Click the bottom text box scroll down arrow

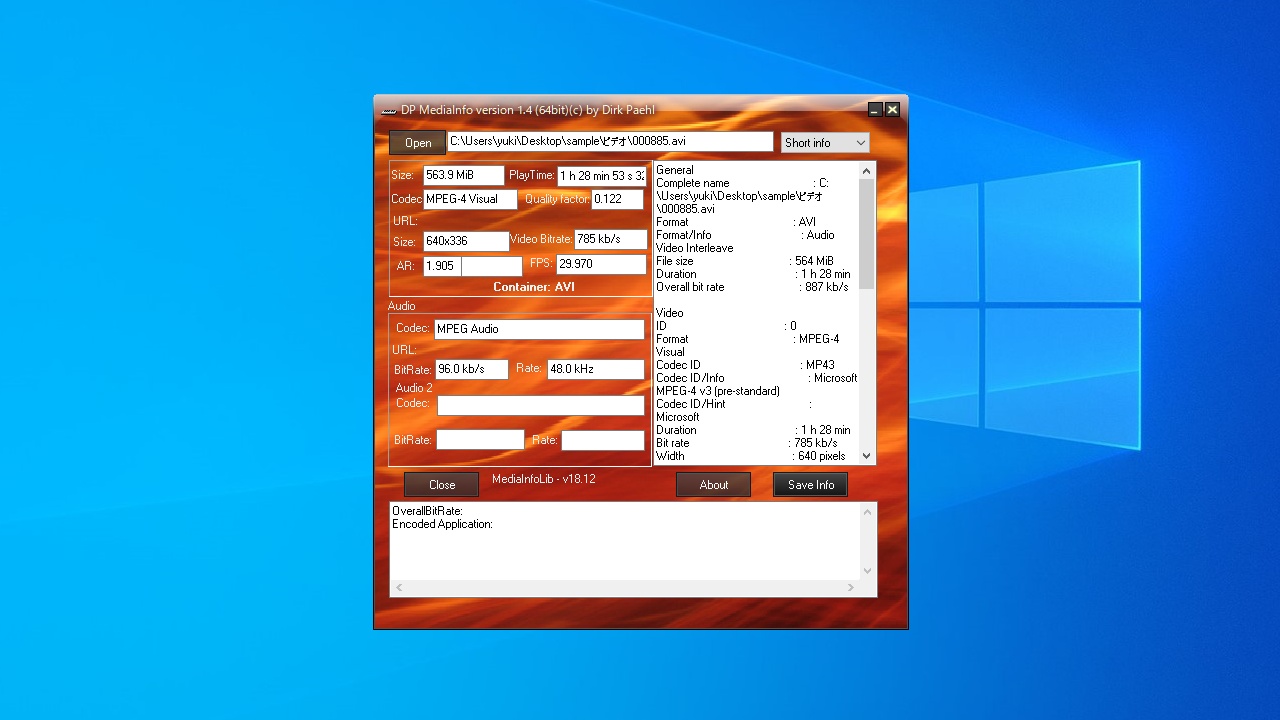(867, 571)
